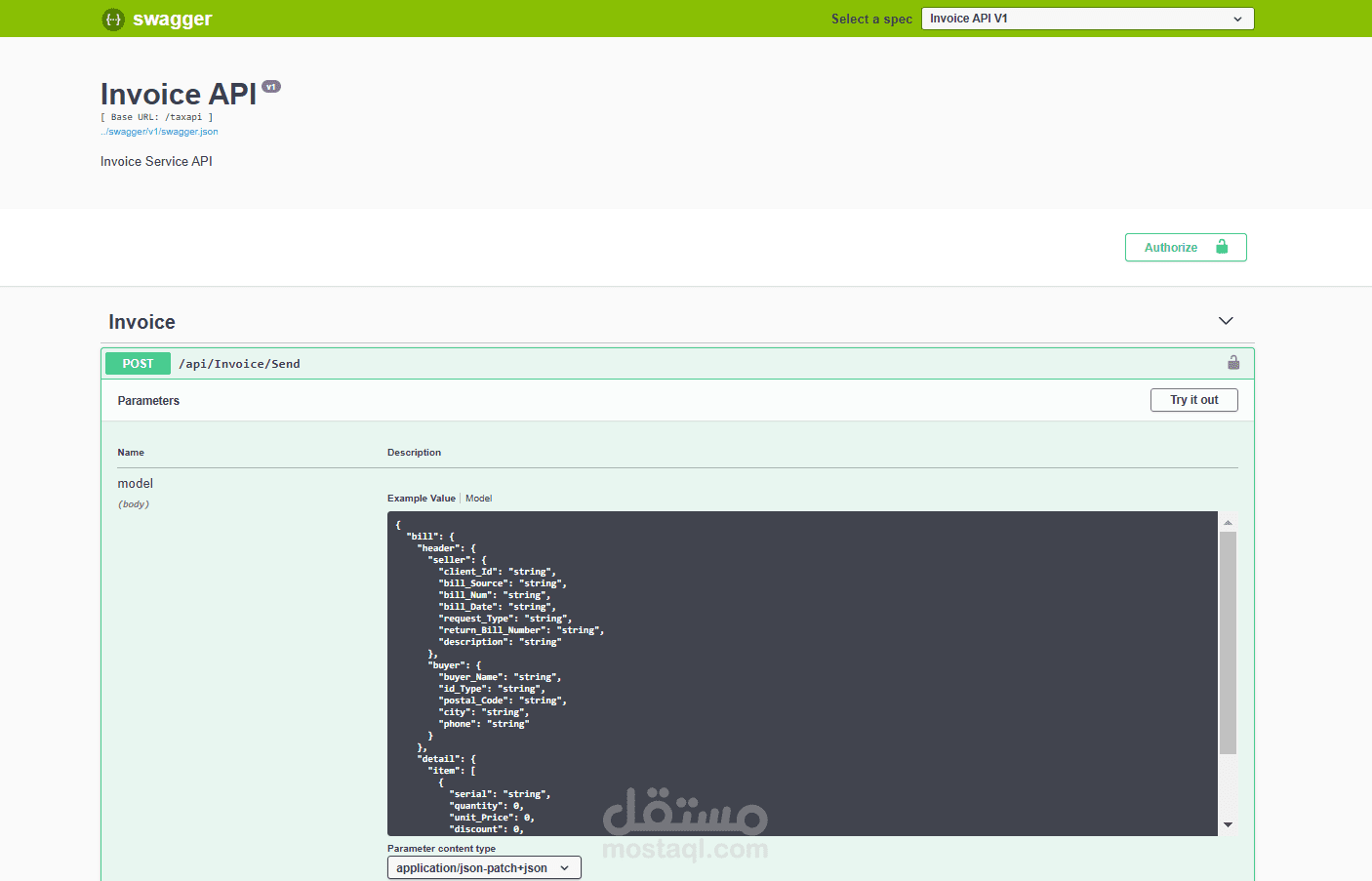Click the scroll down arrow of example box
Screen dimensions: 1372x881
1228,825
